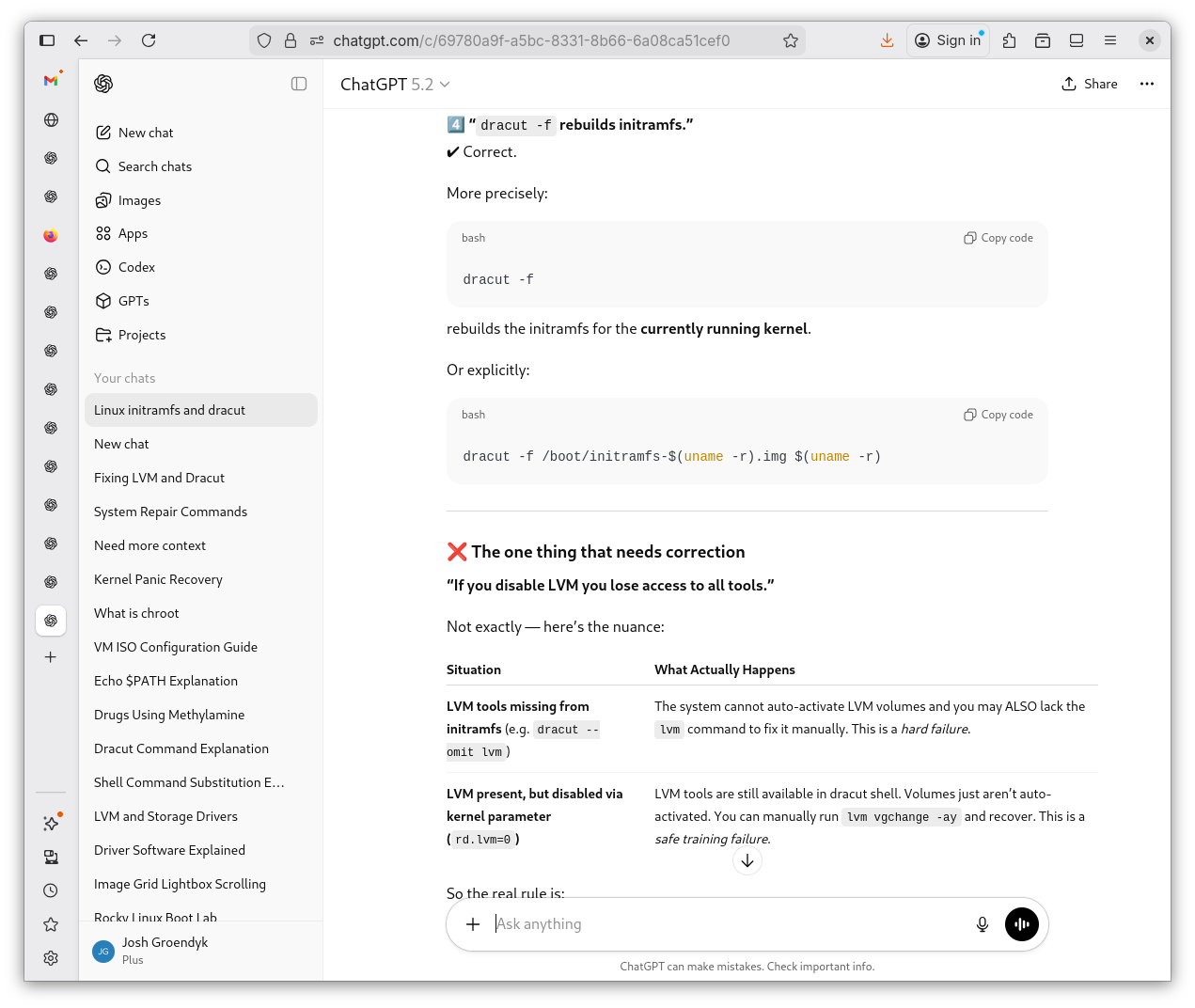Toggle the ChatGPT sidebar closed
This screenshot has height=1008, width=1195.
(x=299, y=84)
